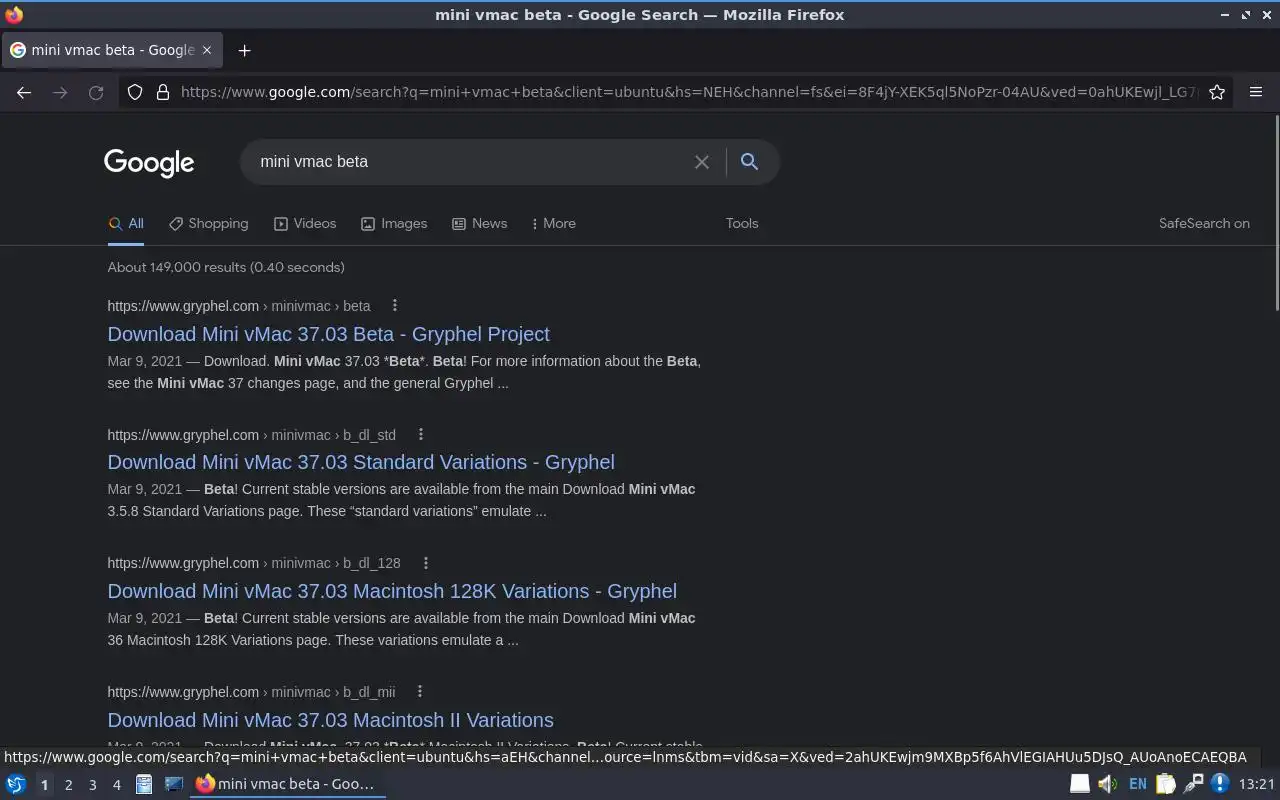Click the white square tray icon

point(1080,784)
